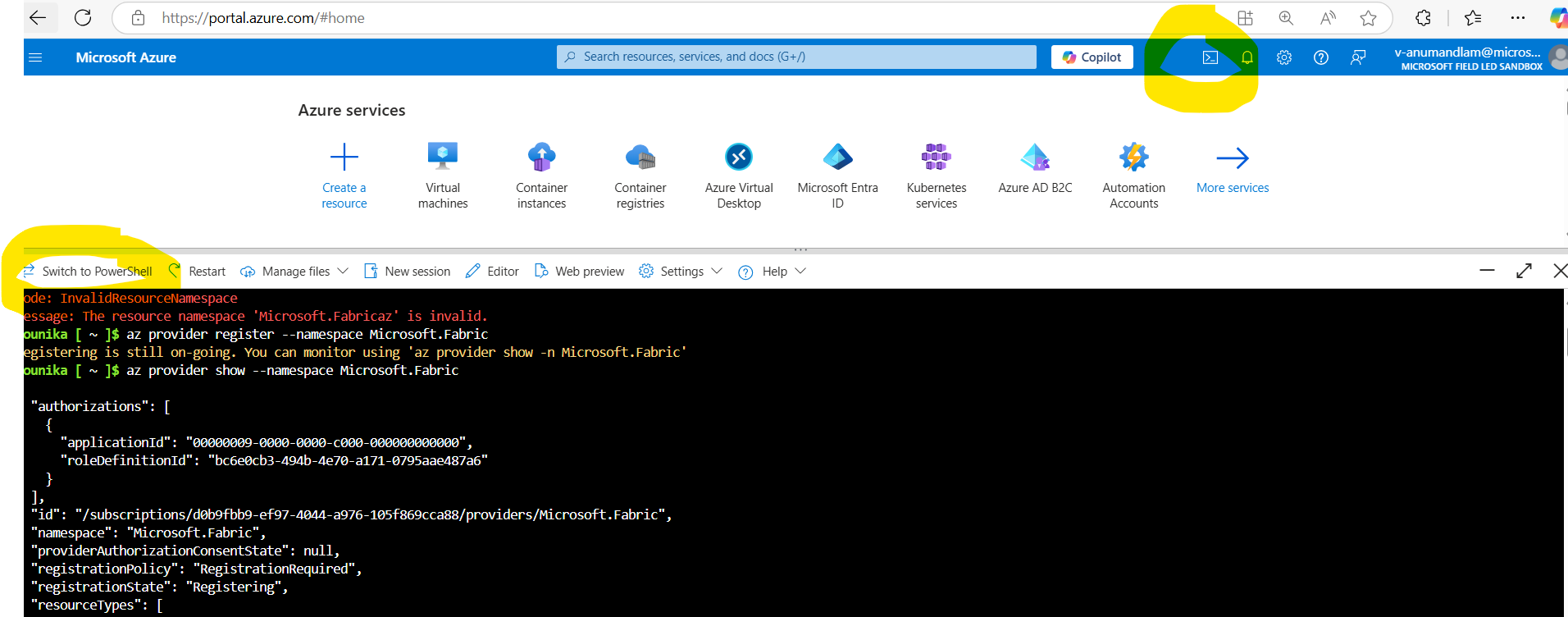Toggle read aloud icon in address bar
Viewport: 1568px width, 617px height.
click(1328, 18)
